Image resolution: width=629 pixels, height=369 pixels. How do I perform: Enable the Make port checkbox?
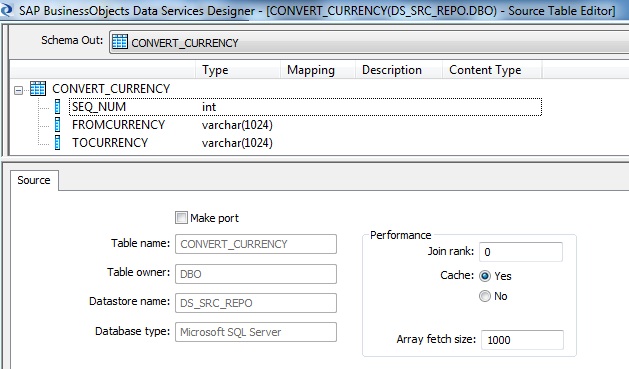(181, 218)
